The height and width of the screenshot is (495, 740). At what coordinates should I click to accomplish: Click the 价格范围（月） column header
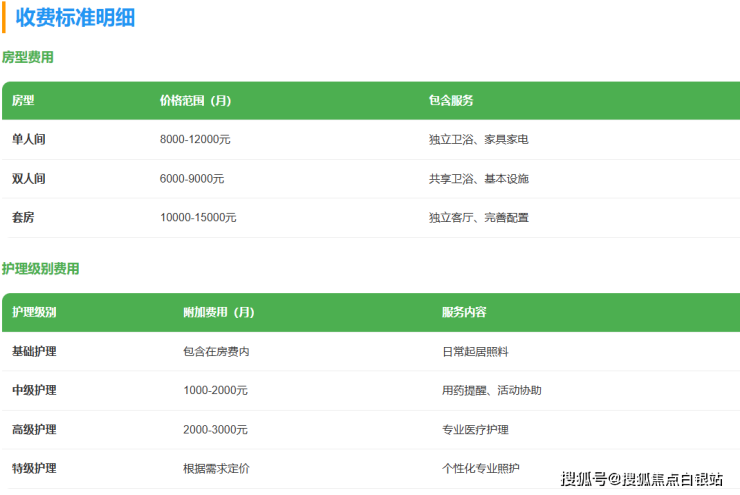[x=195, y=101]
